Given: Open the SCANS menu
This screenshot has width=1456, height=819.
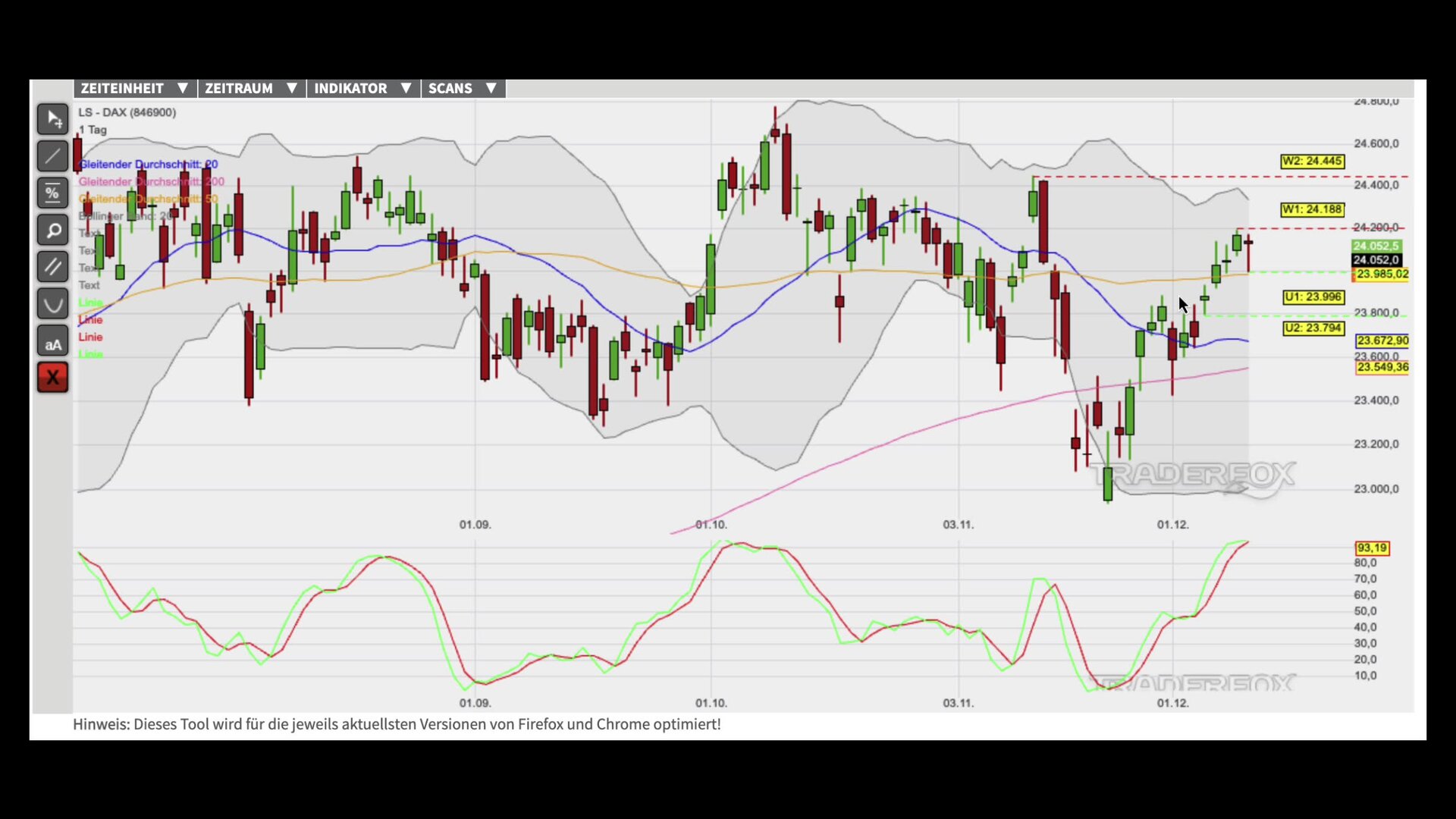Looking at the screenshot, I should coord(463,89).
